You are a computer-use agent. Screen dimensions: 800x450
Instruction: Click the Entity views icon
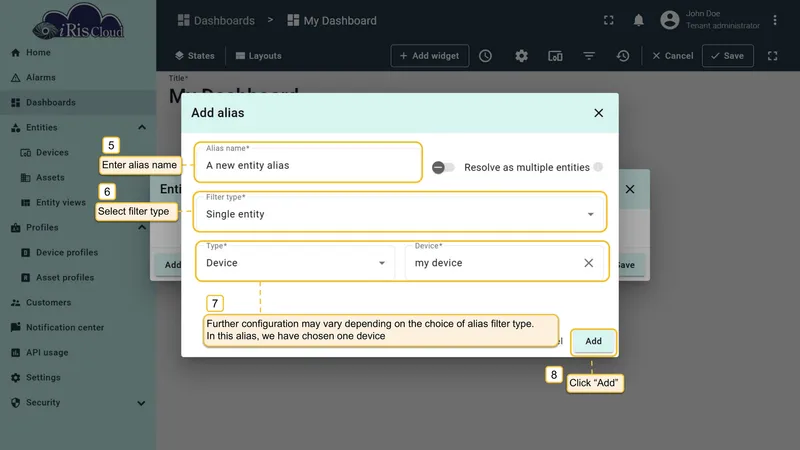click(x=26, y=203)
